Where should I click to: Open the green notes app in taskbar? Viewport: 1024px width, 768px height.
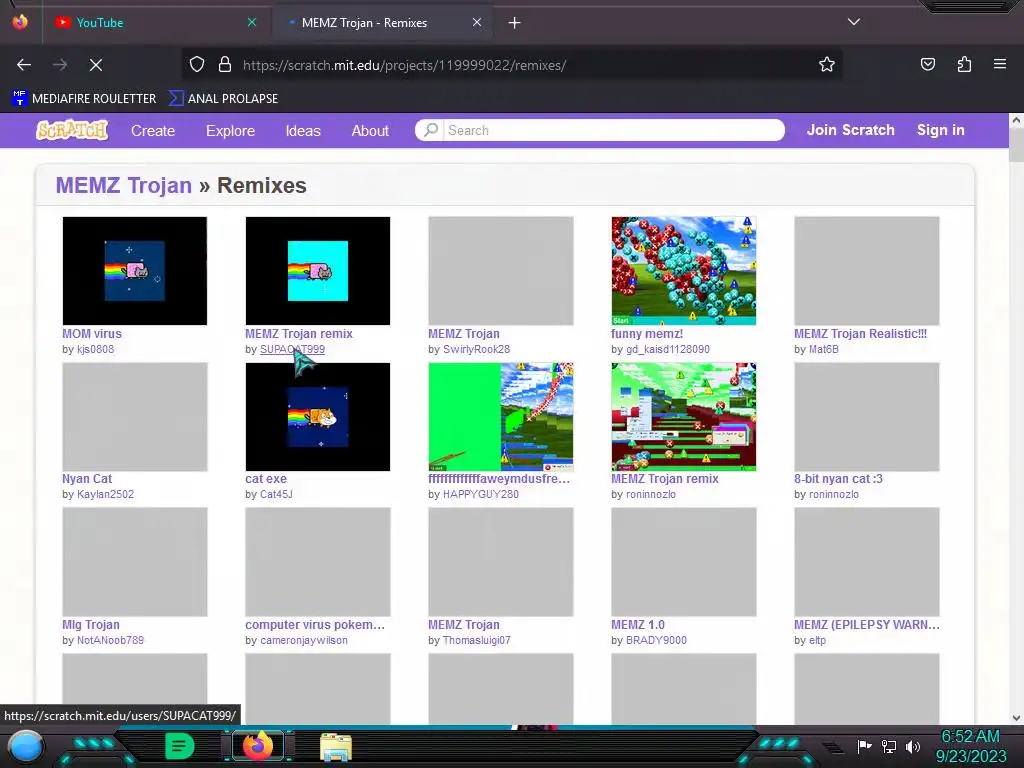180,746
